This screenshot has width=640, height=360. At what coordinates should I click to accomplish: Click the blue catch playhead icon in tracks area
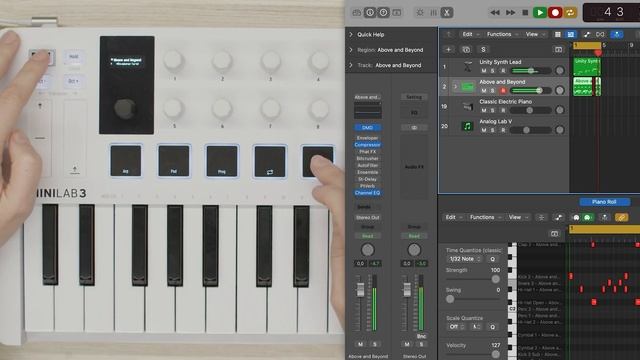coord(617,35)
